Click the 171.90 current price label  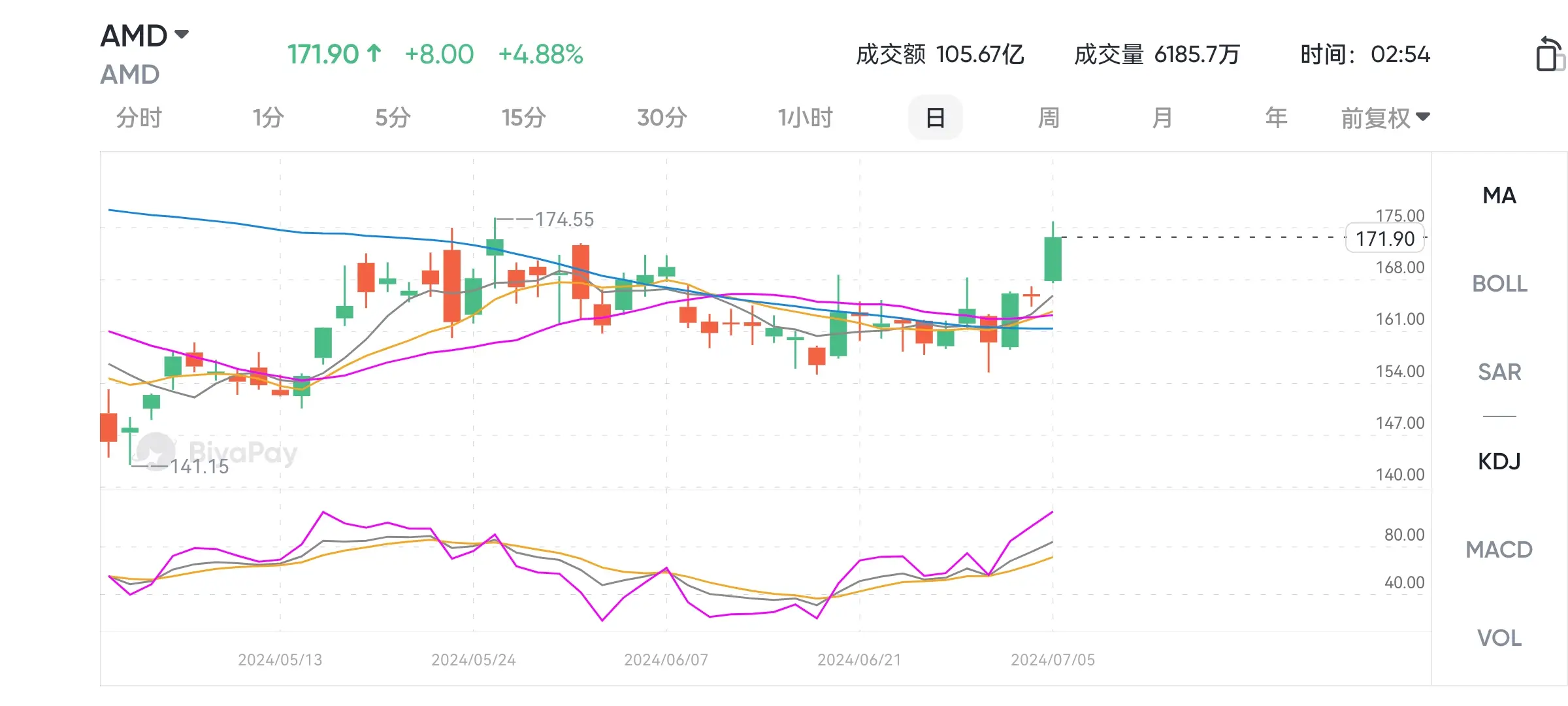tap(1385, 239)
